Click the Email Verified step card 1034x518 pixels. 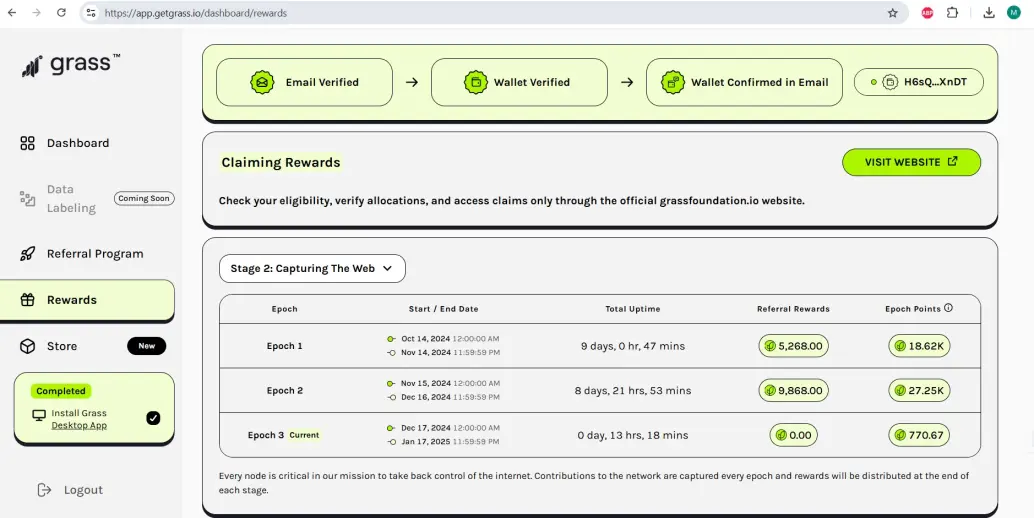(x=304, y=82)
